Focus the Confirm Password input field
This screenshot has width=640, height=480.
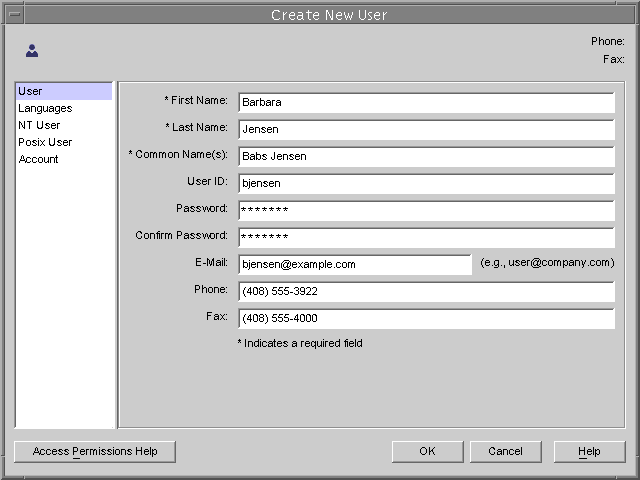click(427, 237)
